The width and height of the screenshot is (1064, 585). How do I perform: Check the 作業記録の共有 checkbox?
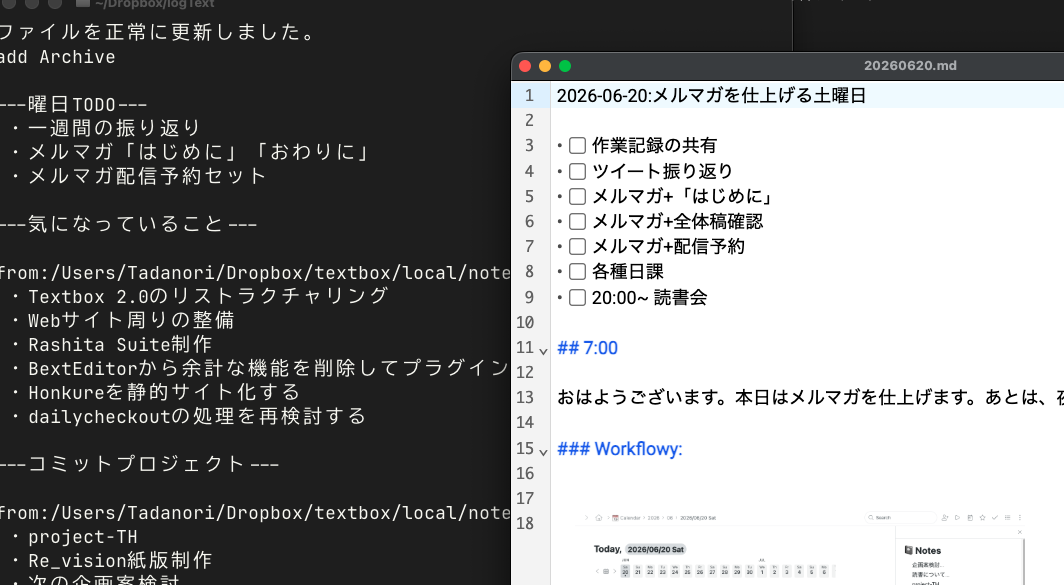tap(577, 145)
